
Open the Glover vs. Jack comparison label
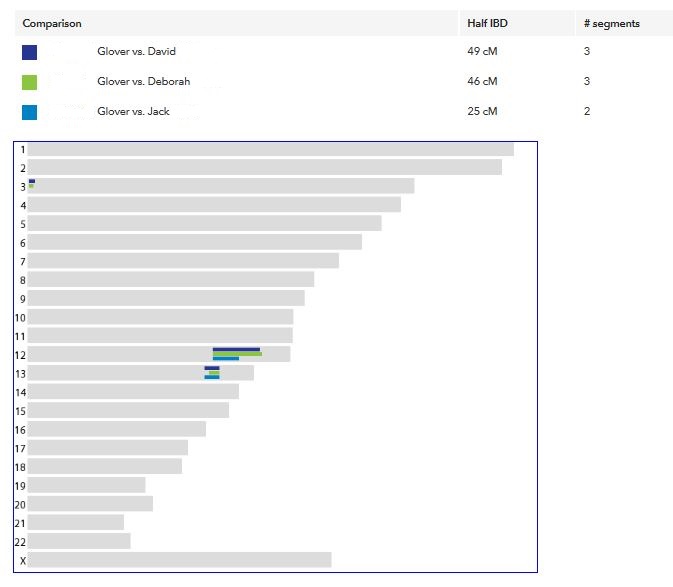click(x=133, y=112)
